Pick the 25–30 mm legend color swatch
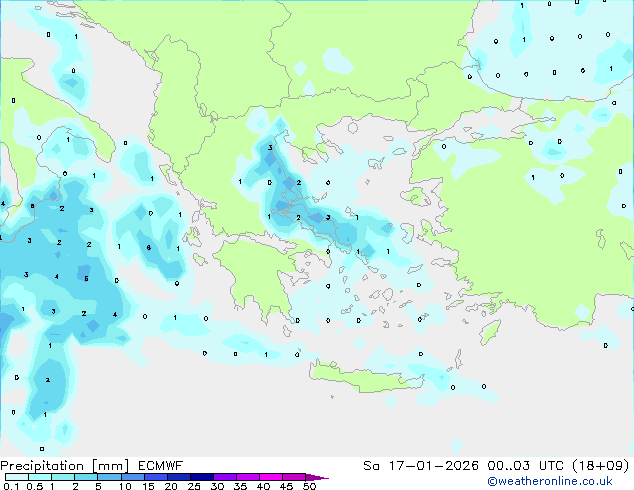 tap(202, 477)
